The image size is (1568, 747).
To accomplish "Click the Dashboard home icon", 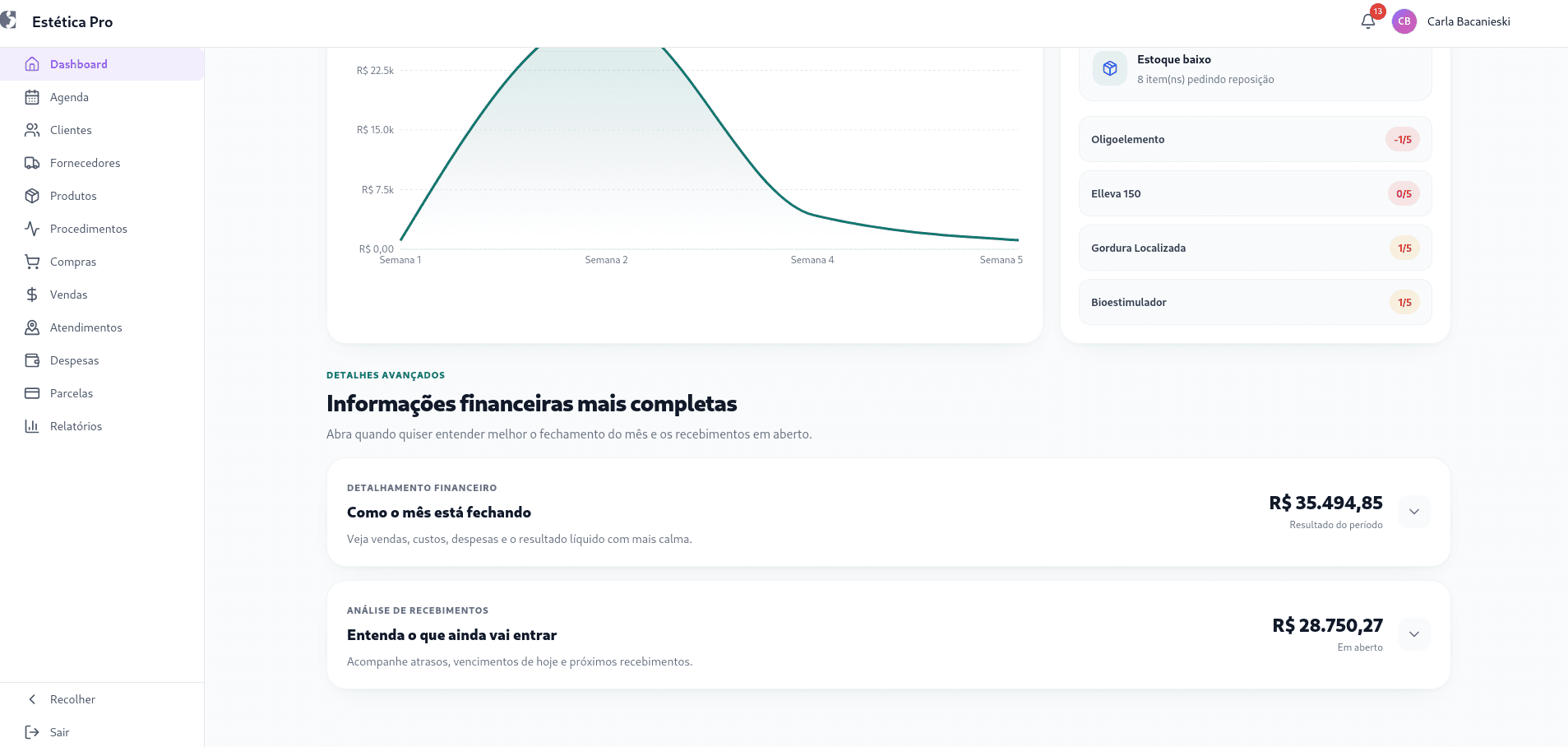I will point(32,64).
